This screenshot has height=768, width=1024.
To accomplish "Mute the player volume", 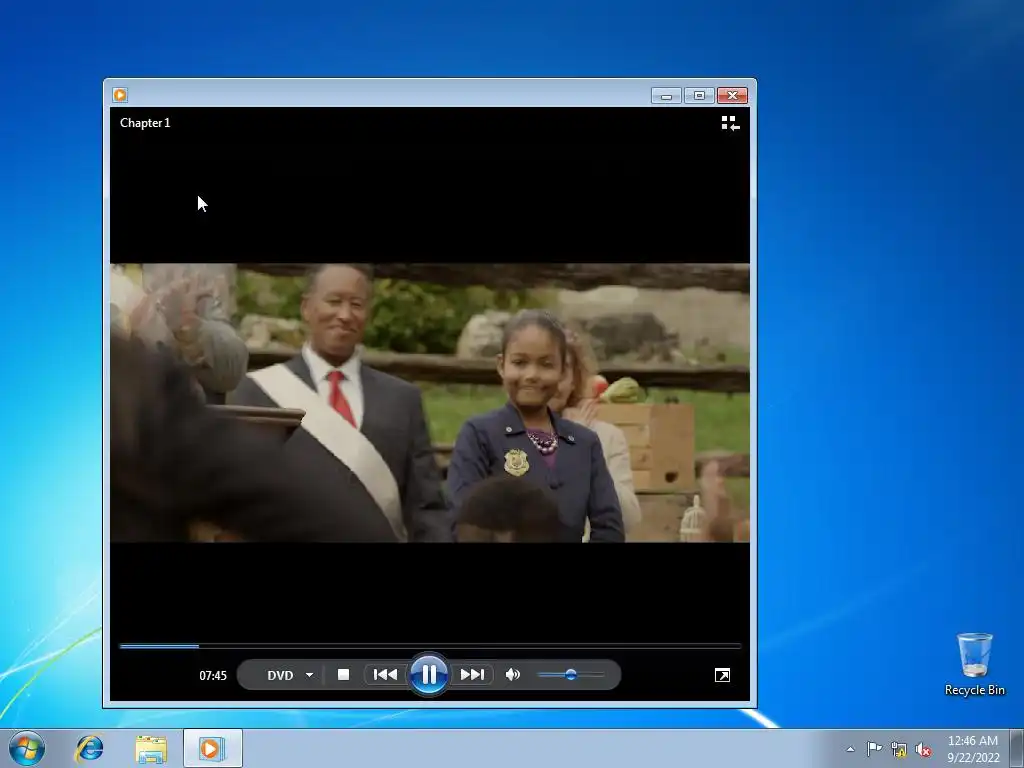I will pos(513,675).
